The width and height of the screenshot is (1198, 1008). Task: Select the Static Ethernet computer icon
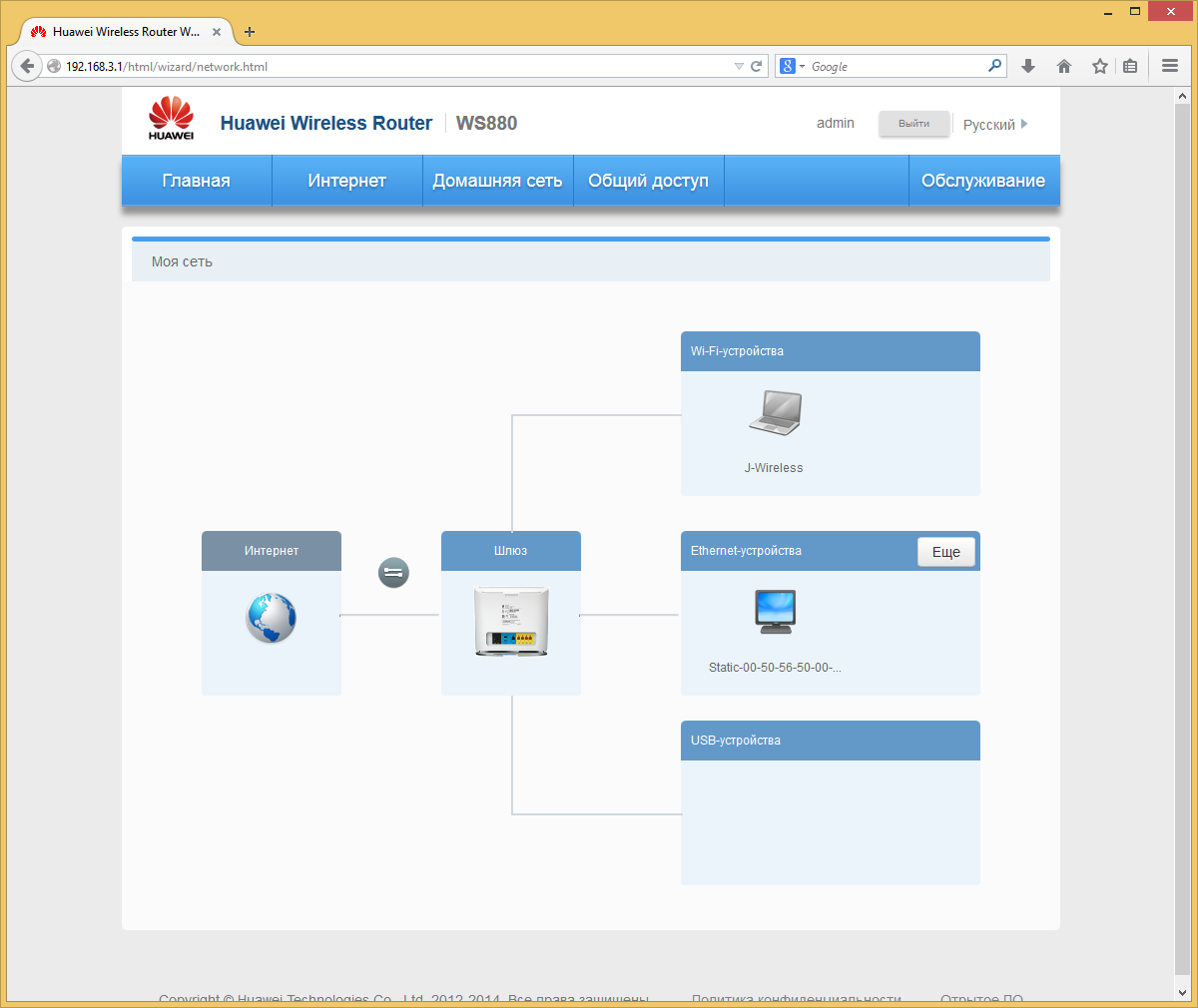[x=776, y=612]
